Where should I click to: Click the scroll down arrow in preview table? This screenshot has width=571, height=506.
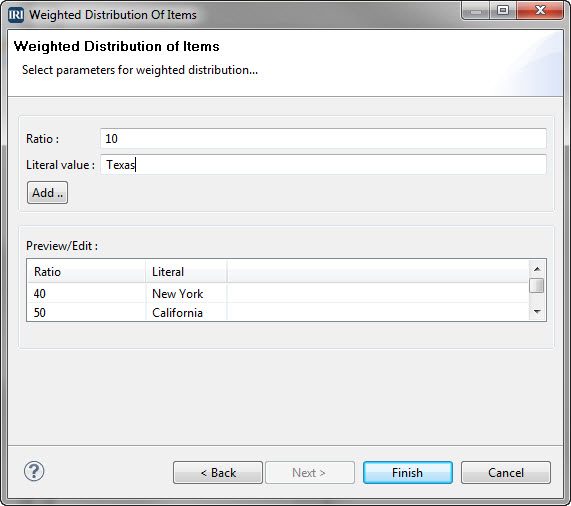(537, 311)
